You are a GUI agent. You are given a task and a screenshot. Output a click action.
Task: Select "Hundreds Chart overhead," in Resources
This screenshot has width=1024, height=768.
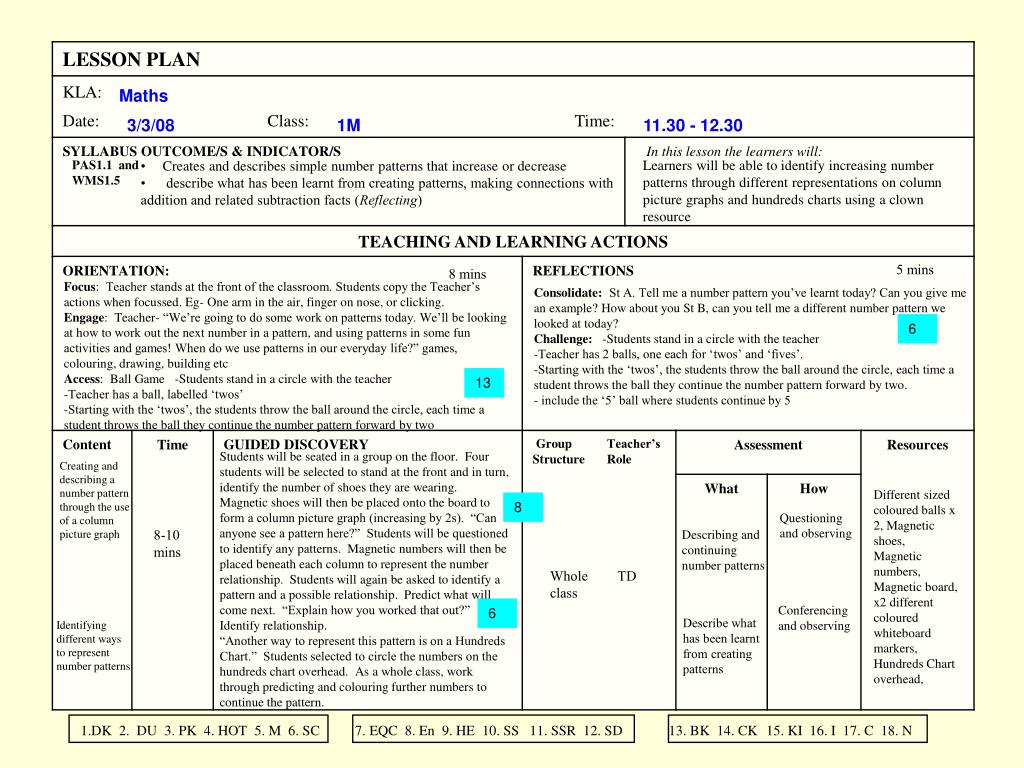(914, 671)
